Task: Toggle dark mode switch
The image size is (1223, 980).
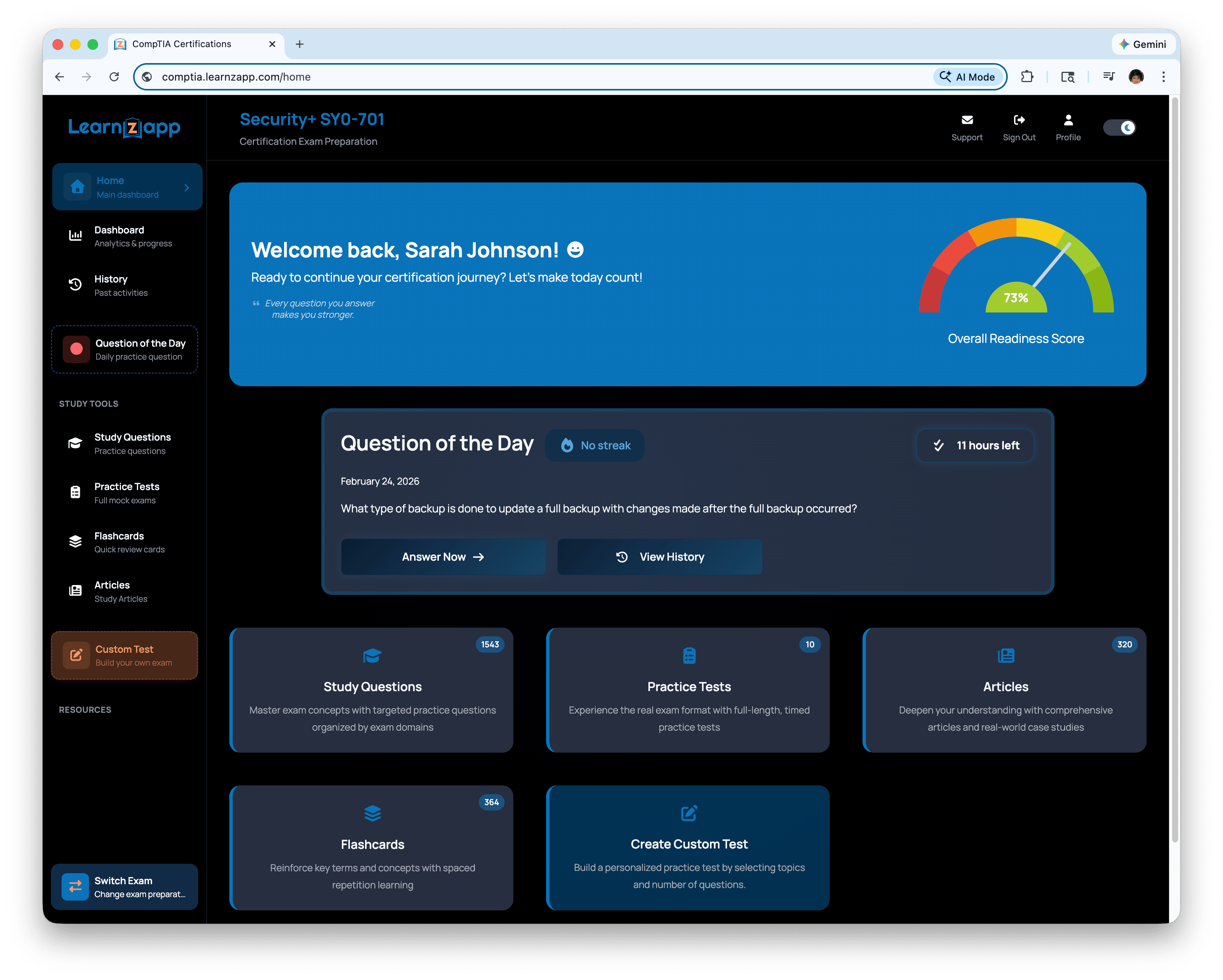Action: (x=1119, y=128)
